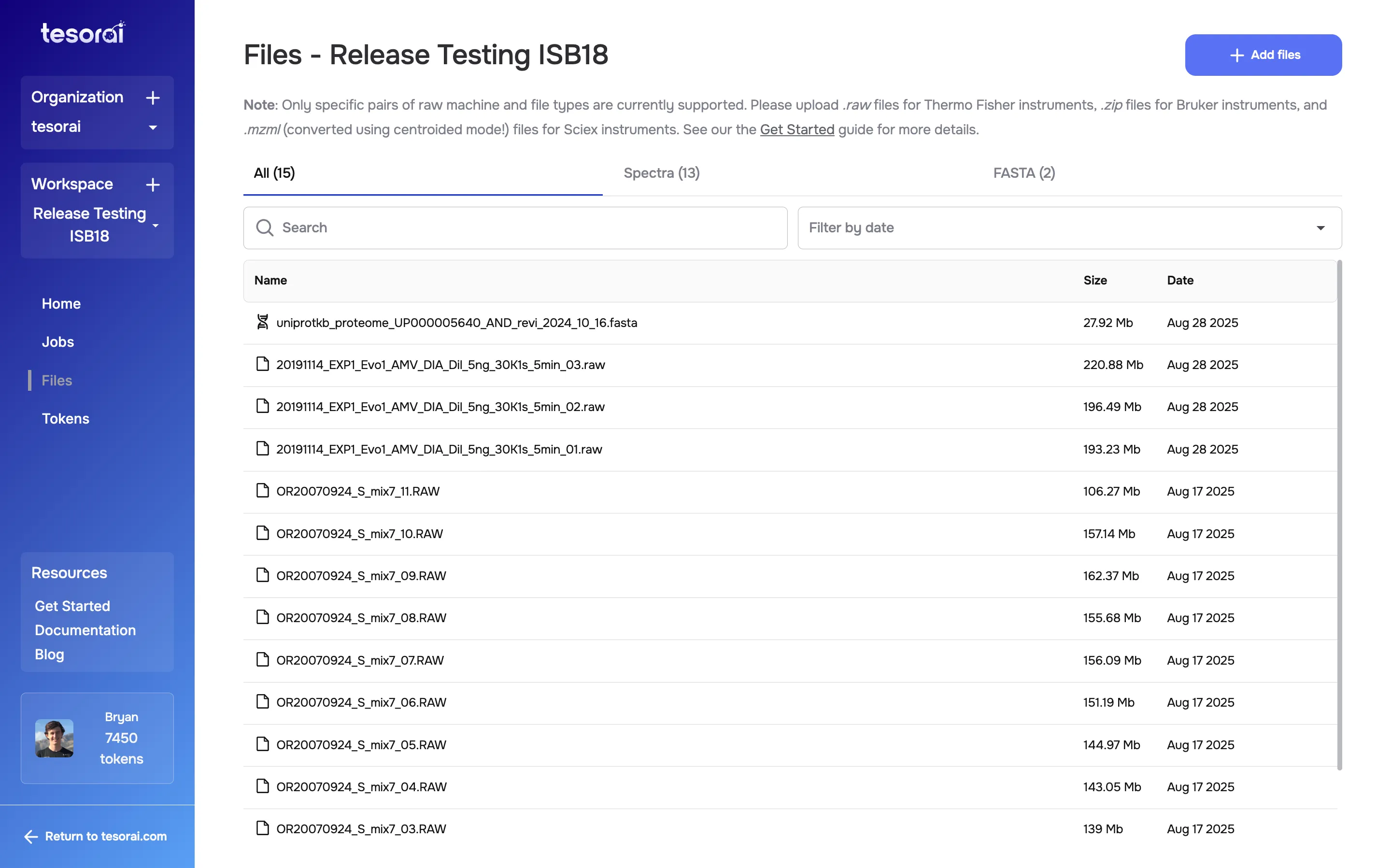Click the DNA icon beside the fasta file

(x=263, y=322)
